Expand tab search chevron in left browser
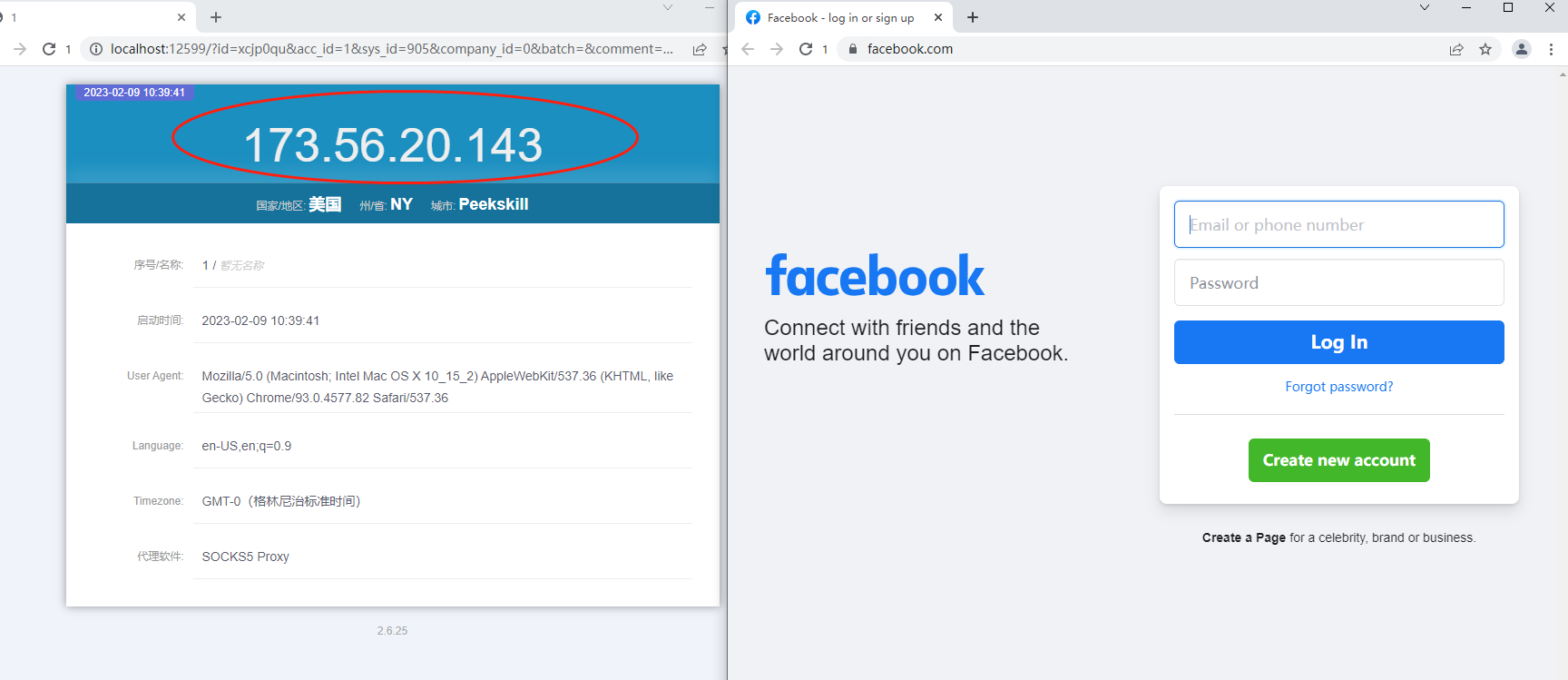Image resolution: width=1568 pixels, height=680 pixels. coord(668,7)
